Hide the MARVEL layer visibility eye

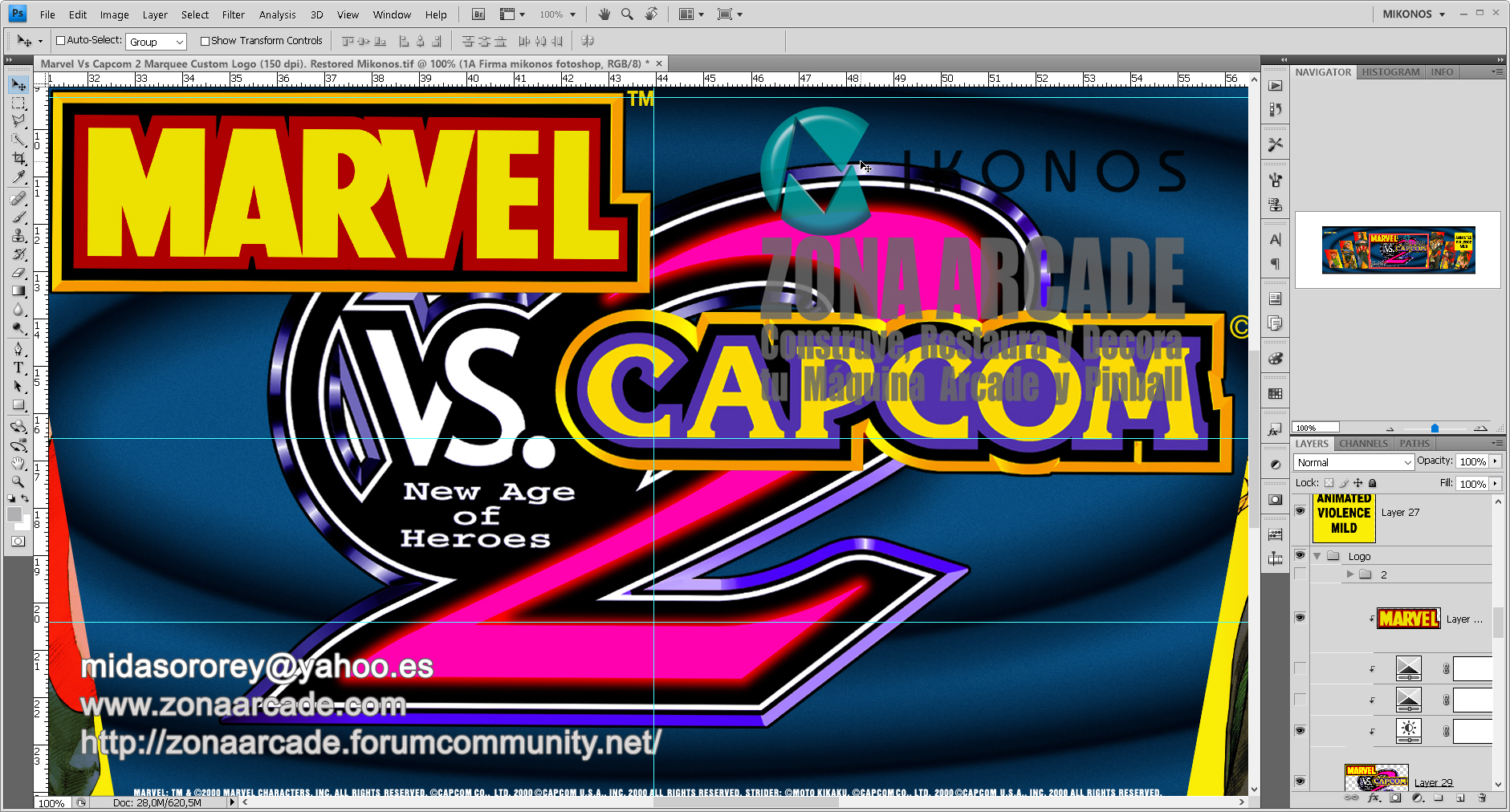click(x=1300, y=618)
